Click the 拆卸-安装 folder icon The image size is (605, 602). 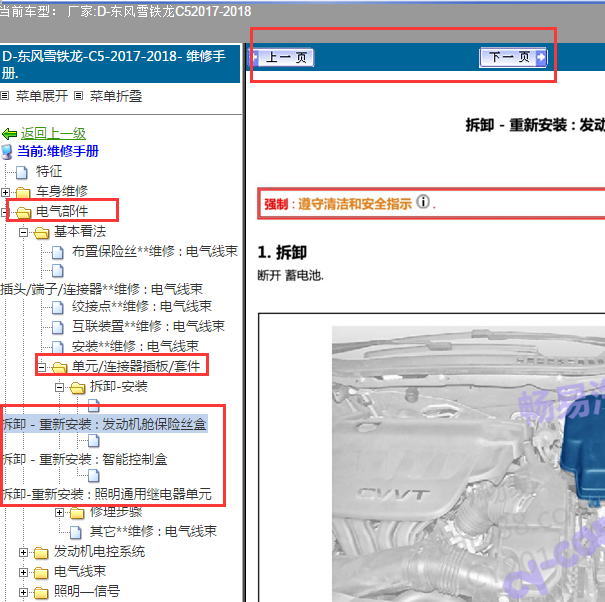tap(78, 387)
